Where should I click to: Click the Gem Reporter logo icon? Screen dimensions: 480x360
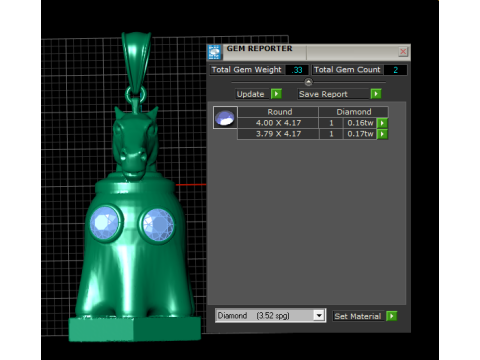(x=214, y=52)
